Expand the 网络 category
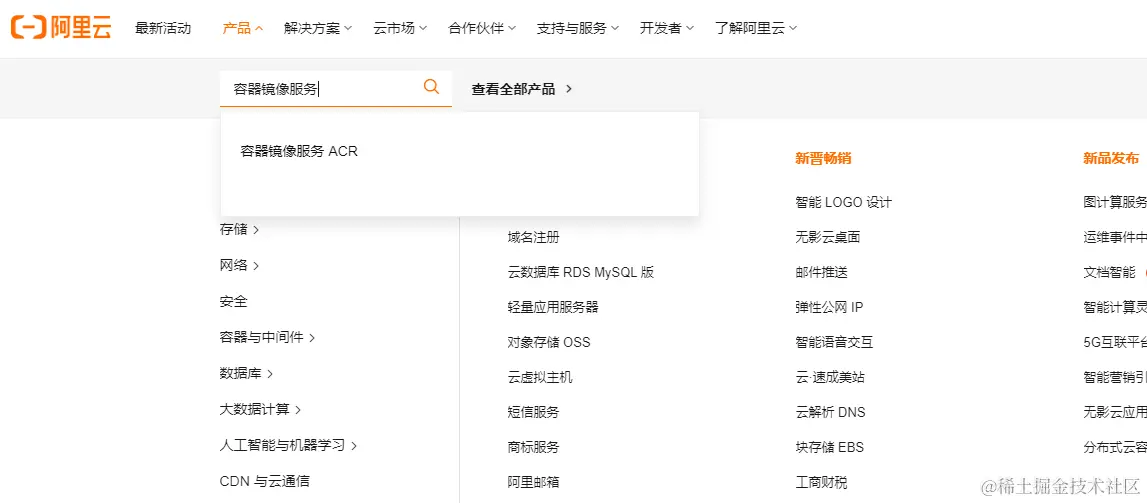This screenshot has height=503, width=1147. [x=239, y=265]
